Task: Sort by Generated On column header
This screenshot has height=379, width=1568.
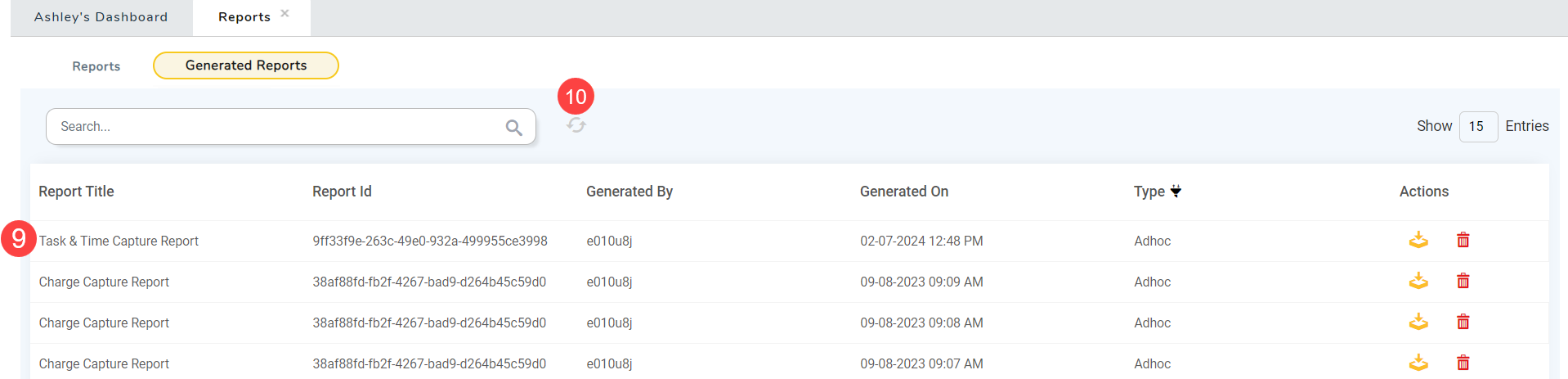Action: [904, 192]
